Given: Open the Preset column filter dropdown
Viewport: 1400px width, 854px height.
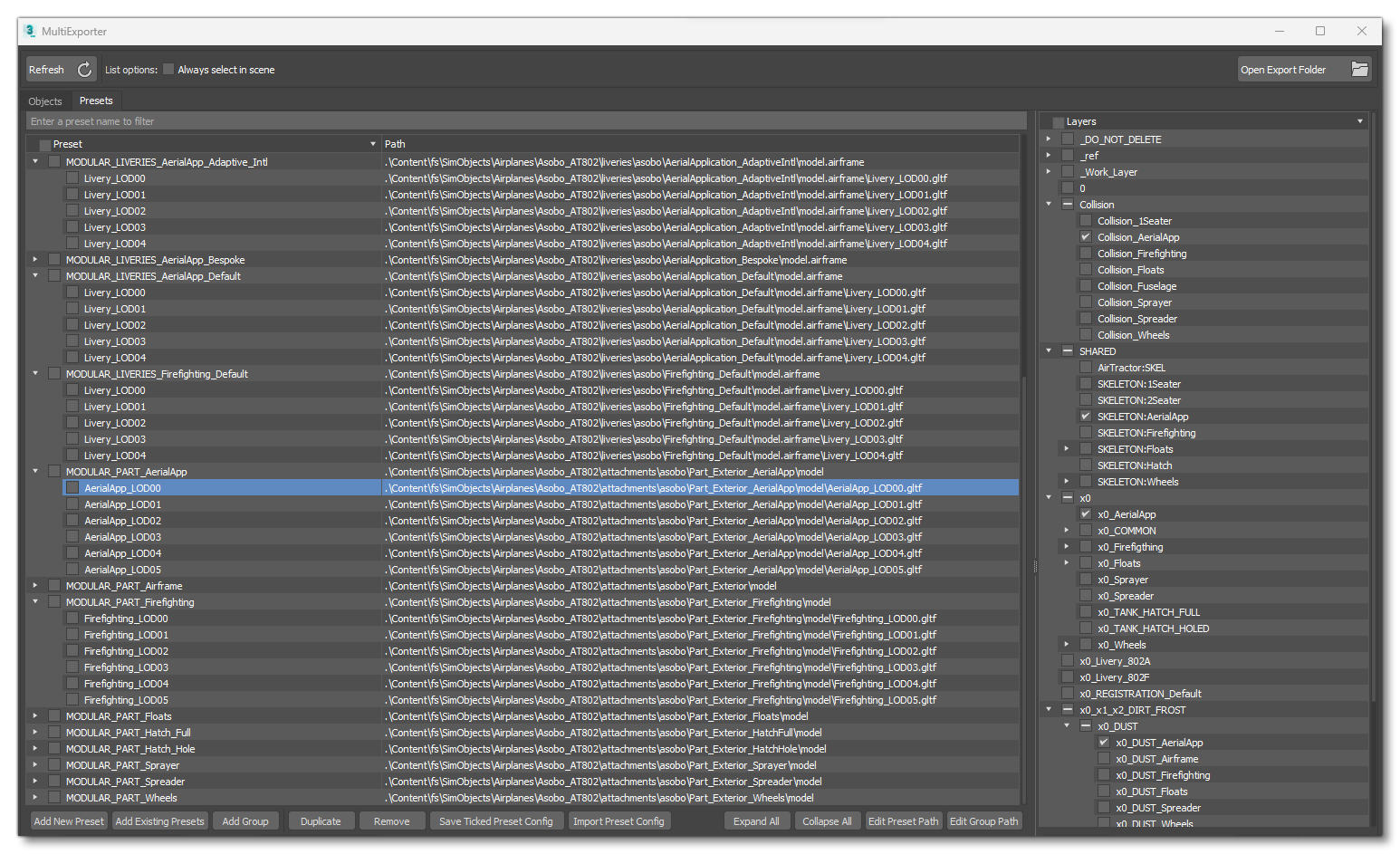Looking at the screenshot, I should [x=372, y=143].
